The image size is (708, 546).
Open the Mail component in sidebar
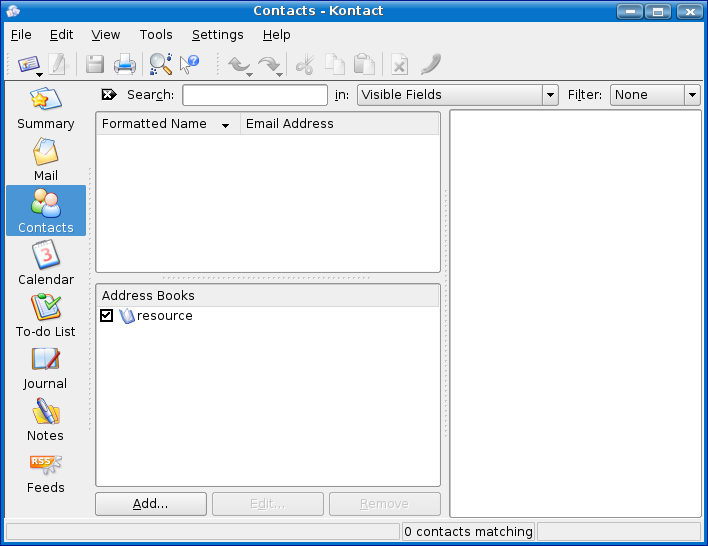46,159
